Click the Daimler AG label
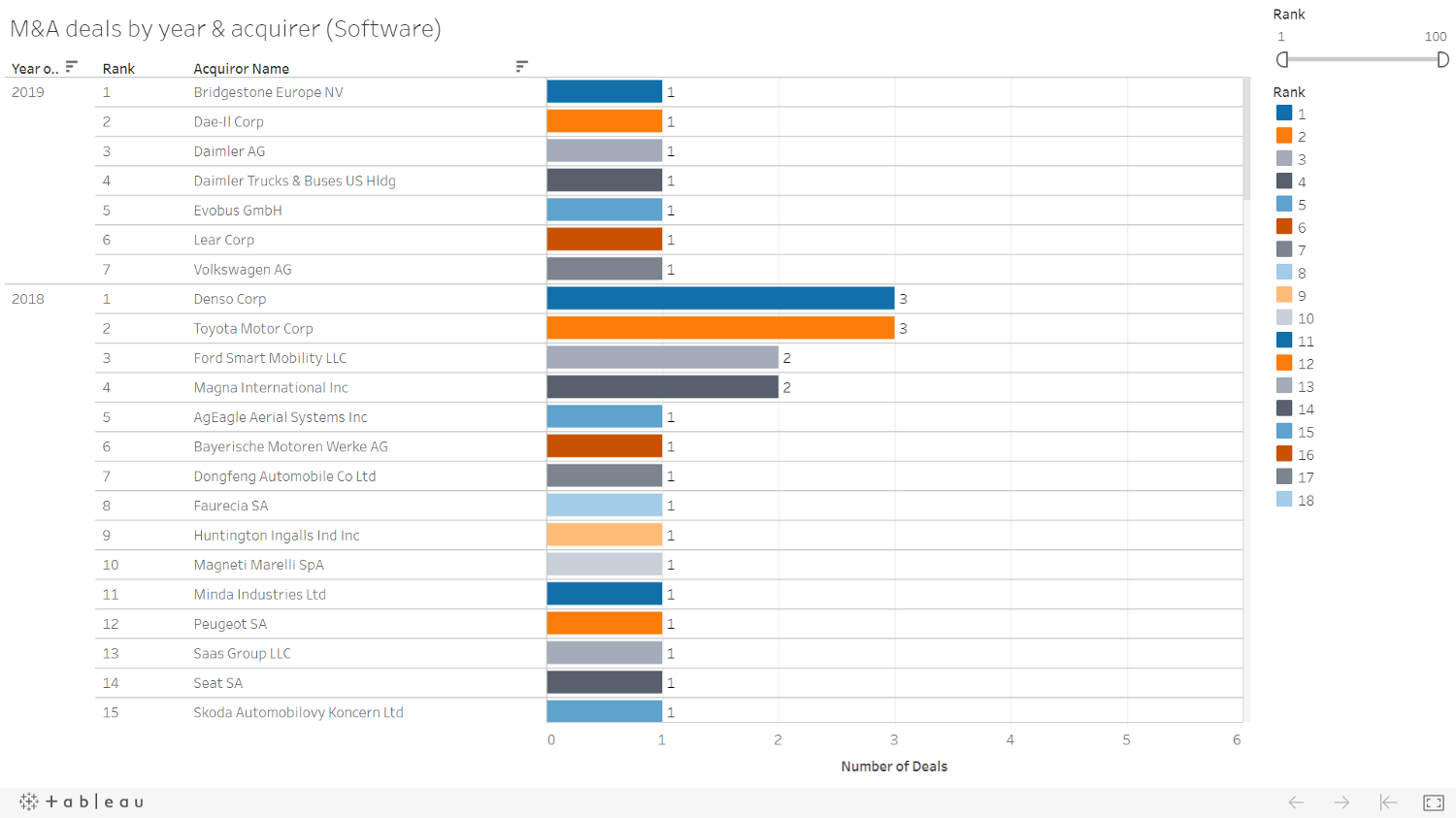The height and width of the screenshot is (818, 1456). click(x=229, y=151)
